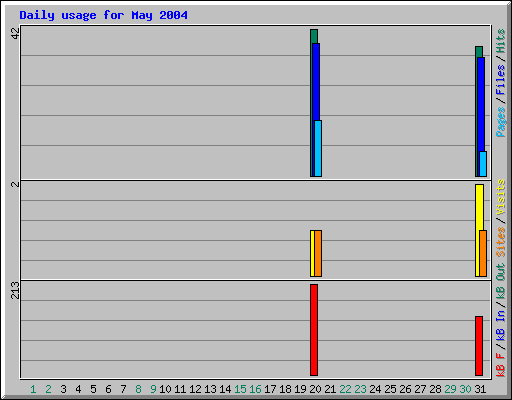The width and height of the screenshot is (512, 400).
Task: Click the 'Files' legend label
Action: pyautogui.click(x=501, y=80)
